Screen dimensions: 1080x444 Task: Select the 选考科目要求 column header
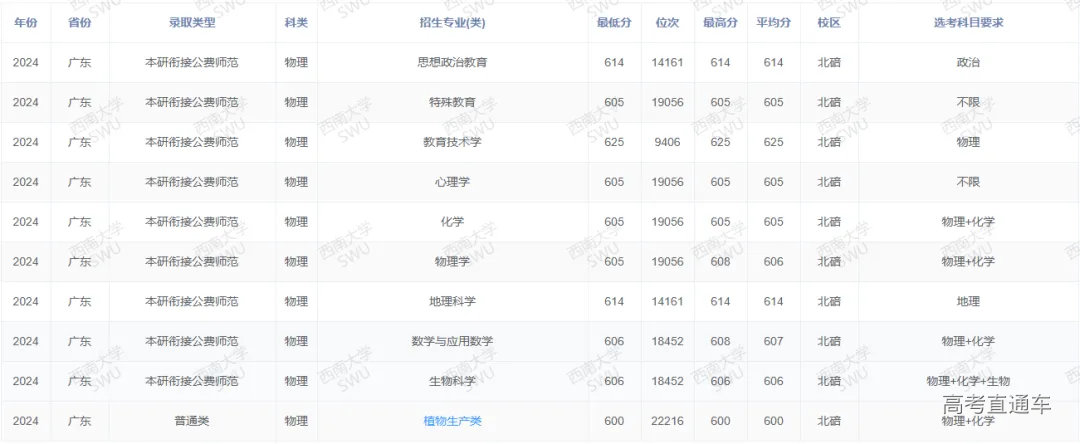[x=967, y=22]
